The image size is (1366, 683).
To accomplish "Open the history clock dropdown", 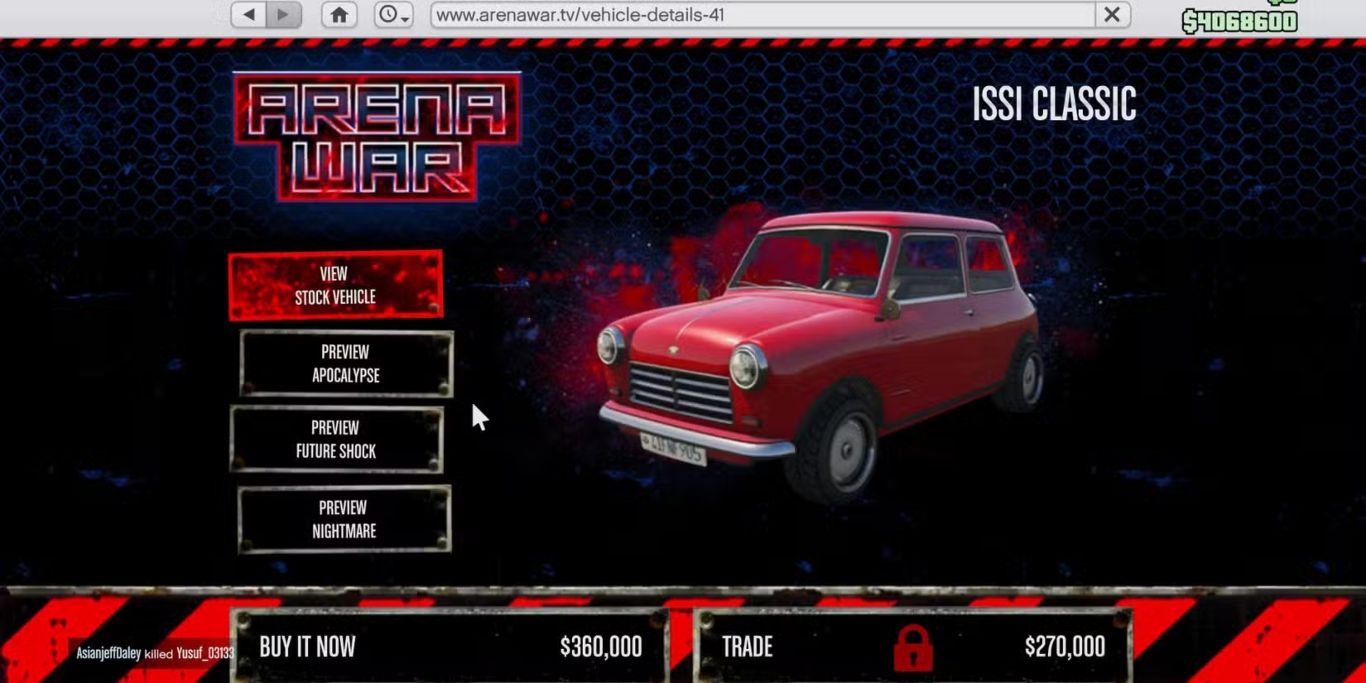I will (x=394, y=15).
